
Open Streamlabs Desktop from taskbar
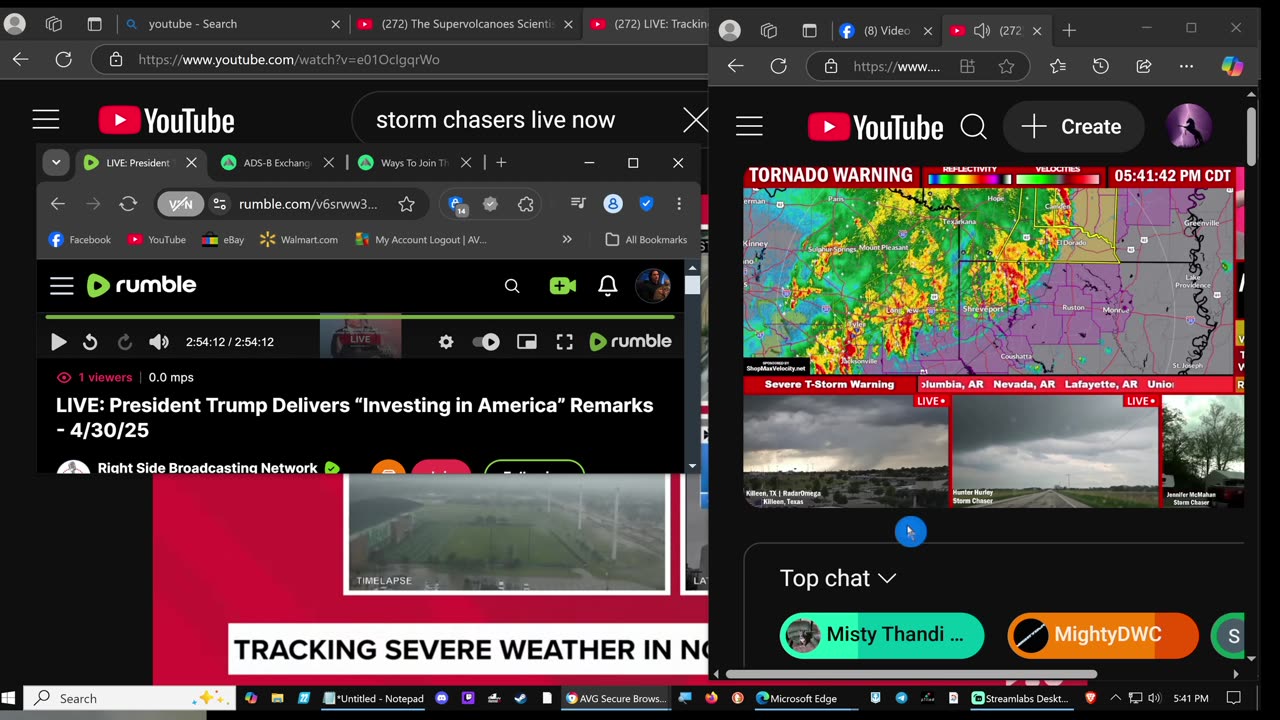tap(1020, 699)
